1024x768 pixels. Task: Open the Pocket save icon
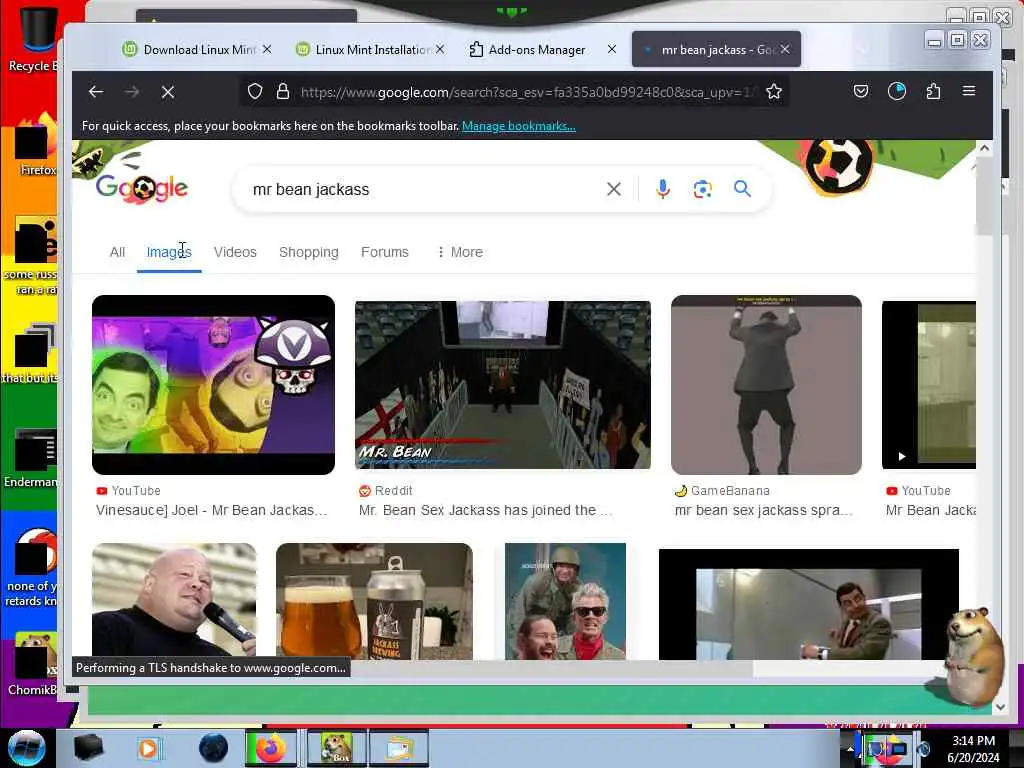point(861,91)
